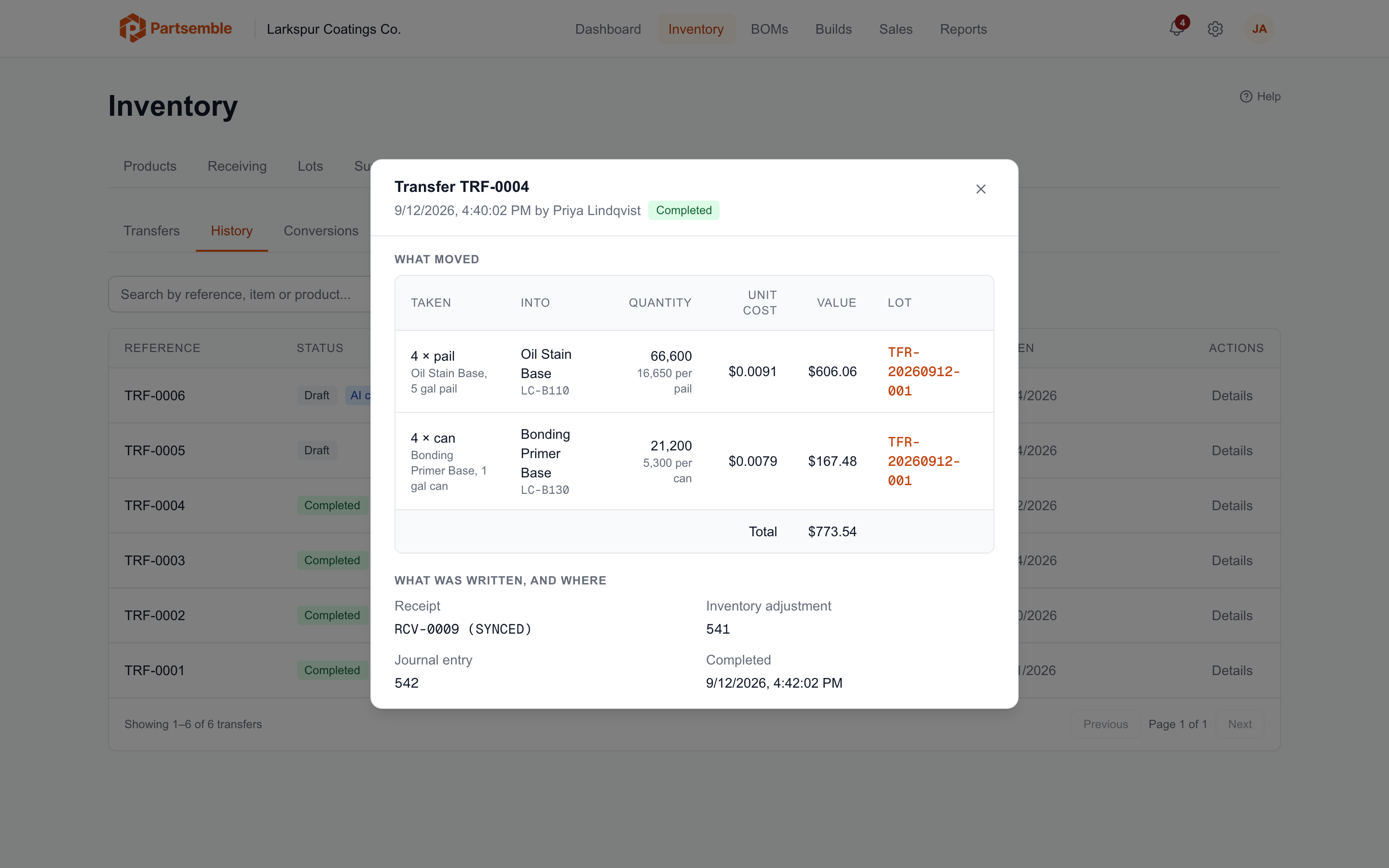Go to the BOMs section
The width and height of the screenshot is (1389, 868).
[x=769, y=29]
